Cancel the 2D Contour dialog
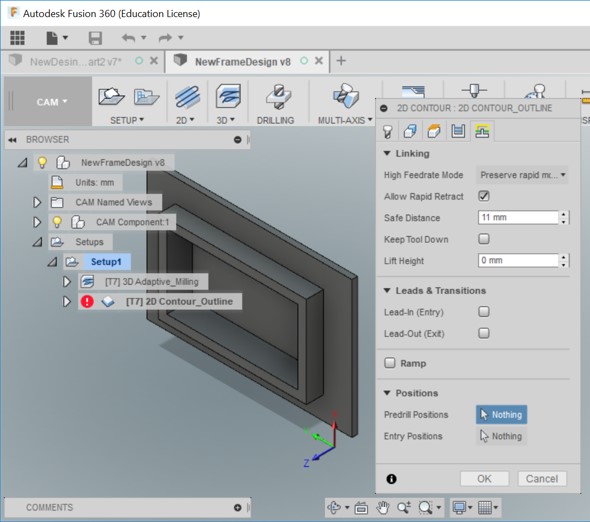This screenshot has width=590, height=522. pos(542,479)
